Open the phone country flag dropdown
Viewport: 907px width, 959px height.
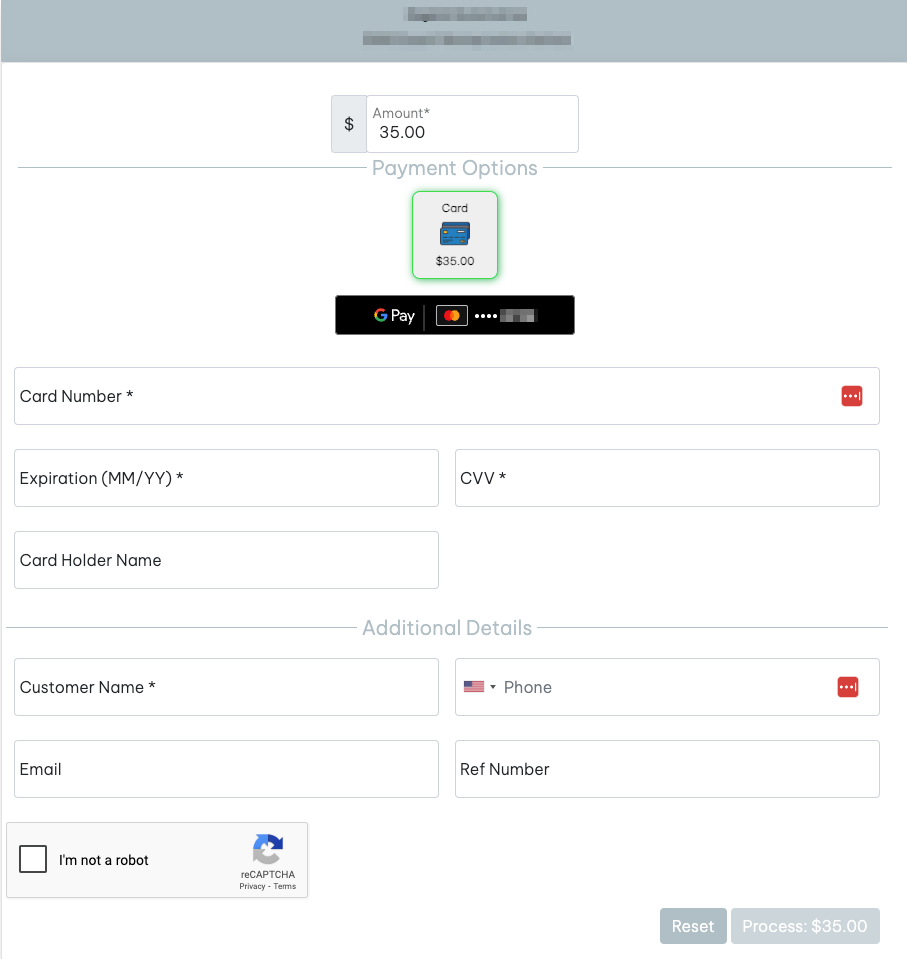480,687
